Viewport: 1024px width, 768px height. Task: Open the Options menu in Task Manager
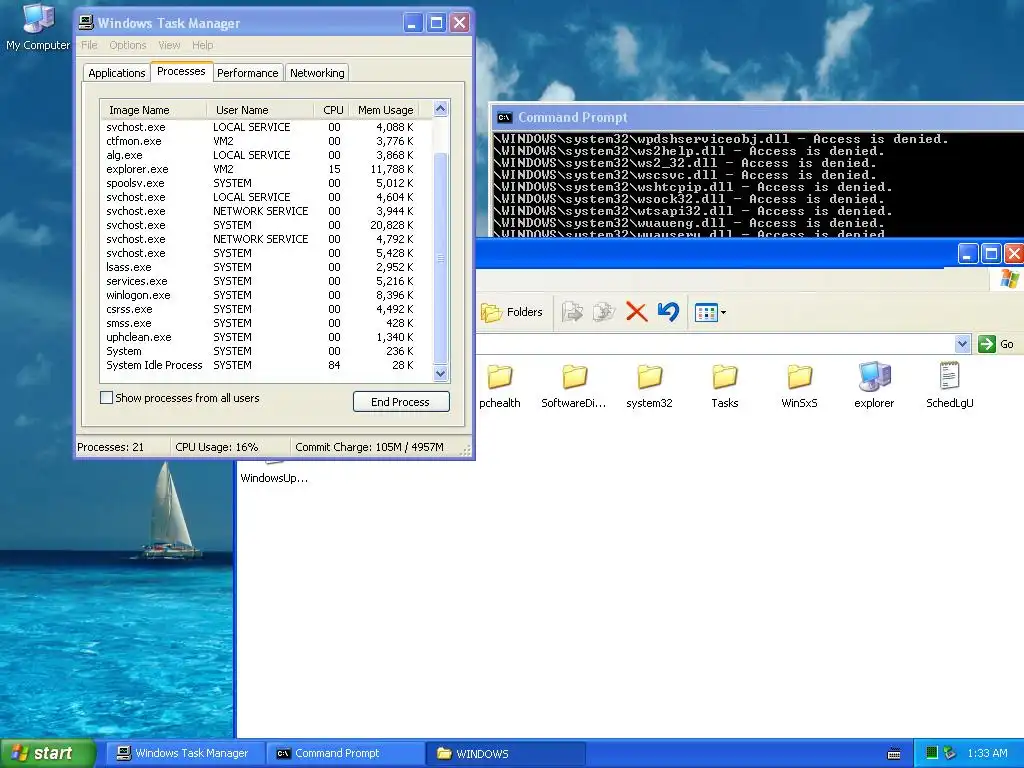pos(127,45)
